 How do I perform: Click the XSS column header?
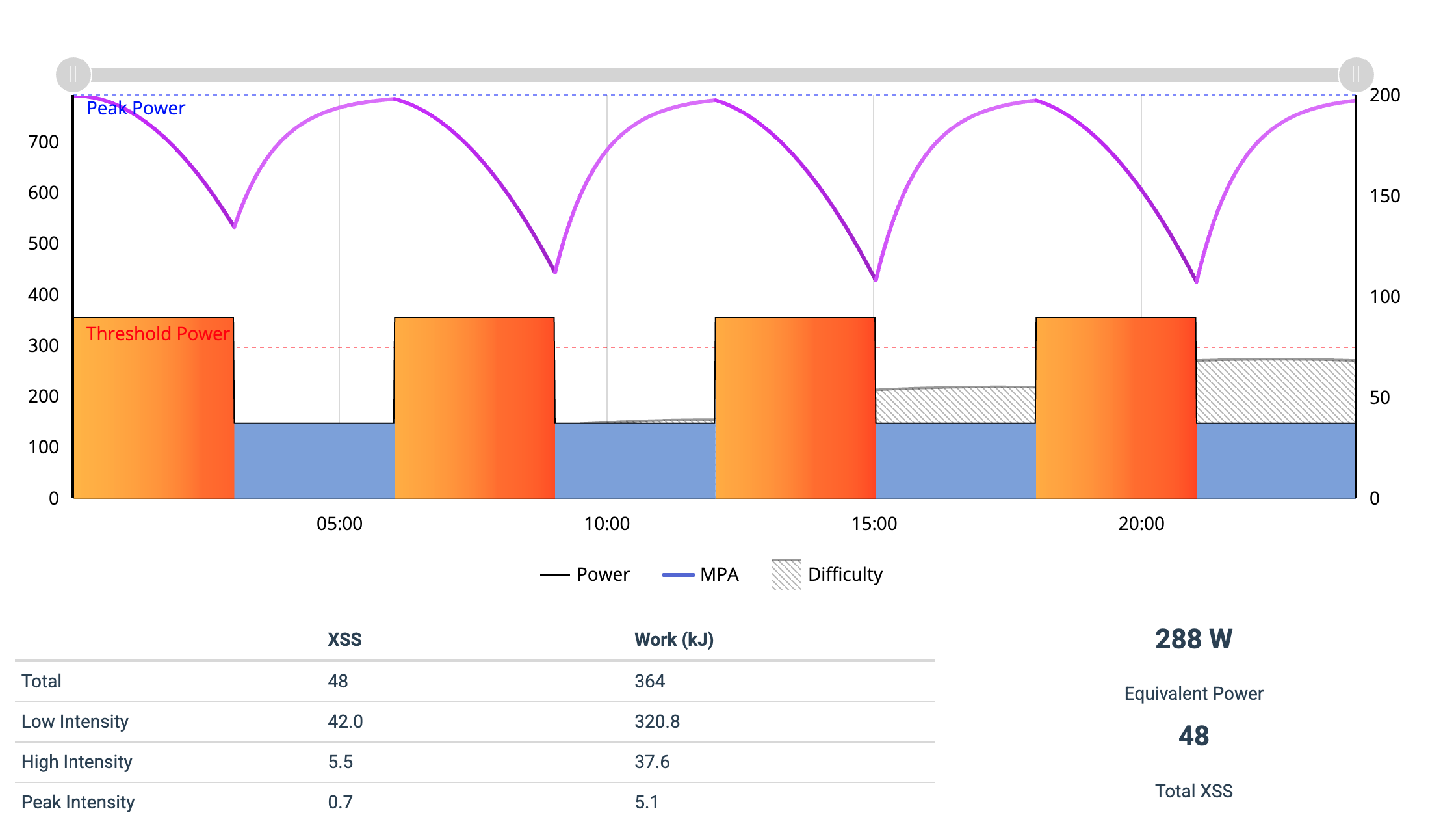pos(344,639)
